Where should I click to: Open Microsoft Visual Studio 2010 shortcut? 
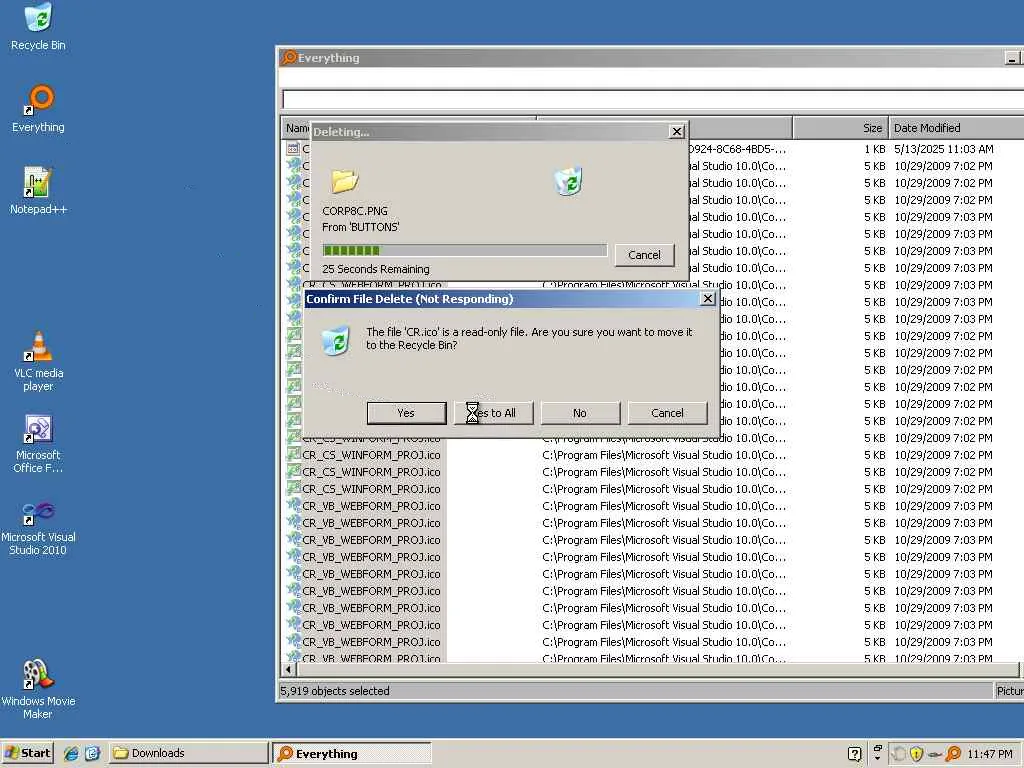(x=38, y=526)
